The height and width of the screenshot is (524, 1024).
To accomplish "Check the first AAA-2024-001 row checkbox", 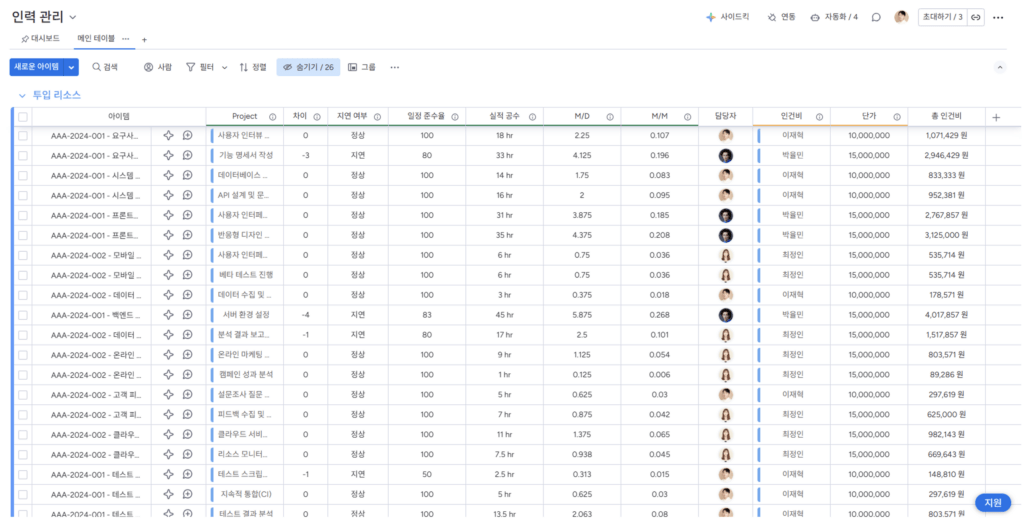I will pos(23,135).
